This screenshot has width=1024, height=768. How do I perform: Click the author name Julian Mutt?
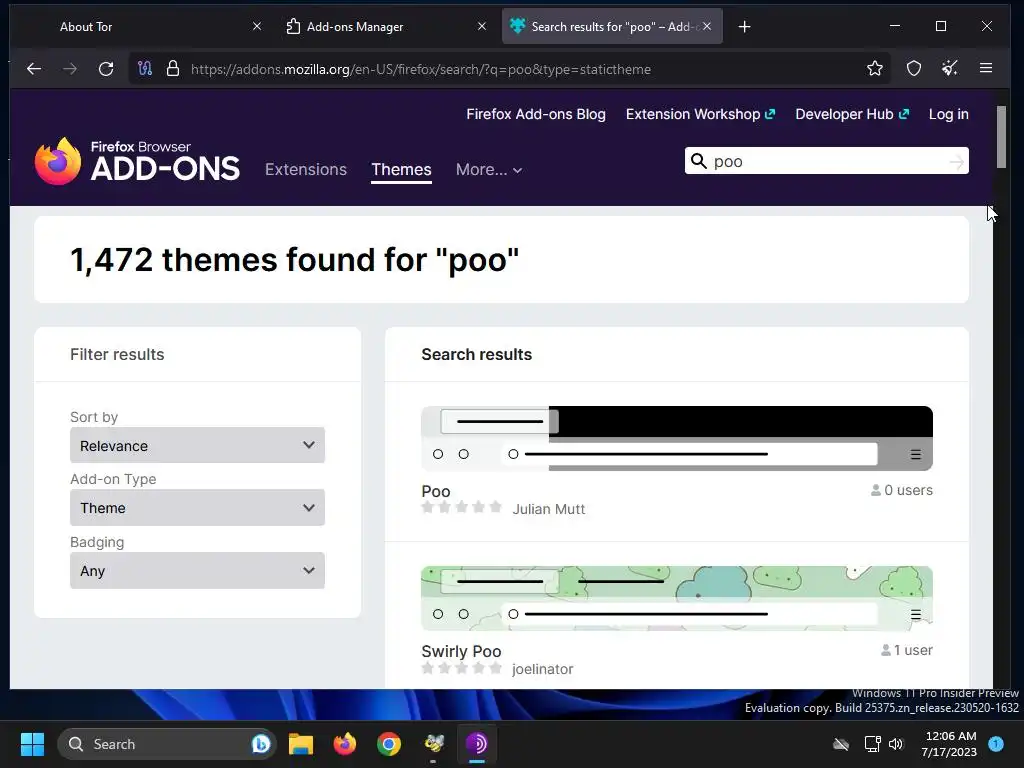tap(549, 509)
